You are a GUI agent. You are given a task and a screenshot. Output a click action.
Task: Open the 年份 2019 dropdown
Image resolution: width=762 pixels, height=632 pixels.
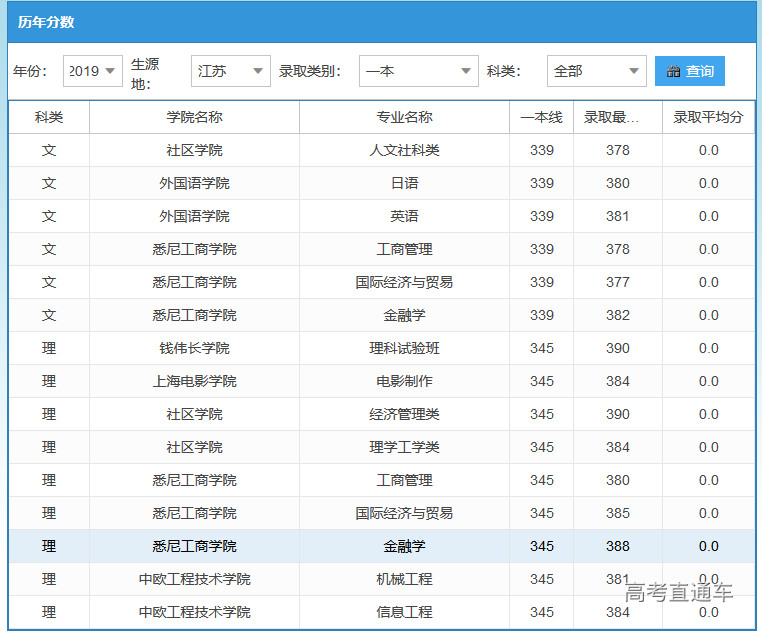[93, 71]
